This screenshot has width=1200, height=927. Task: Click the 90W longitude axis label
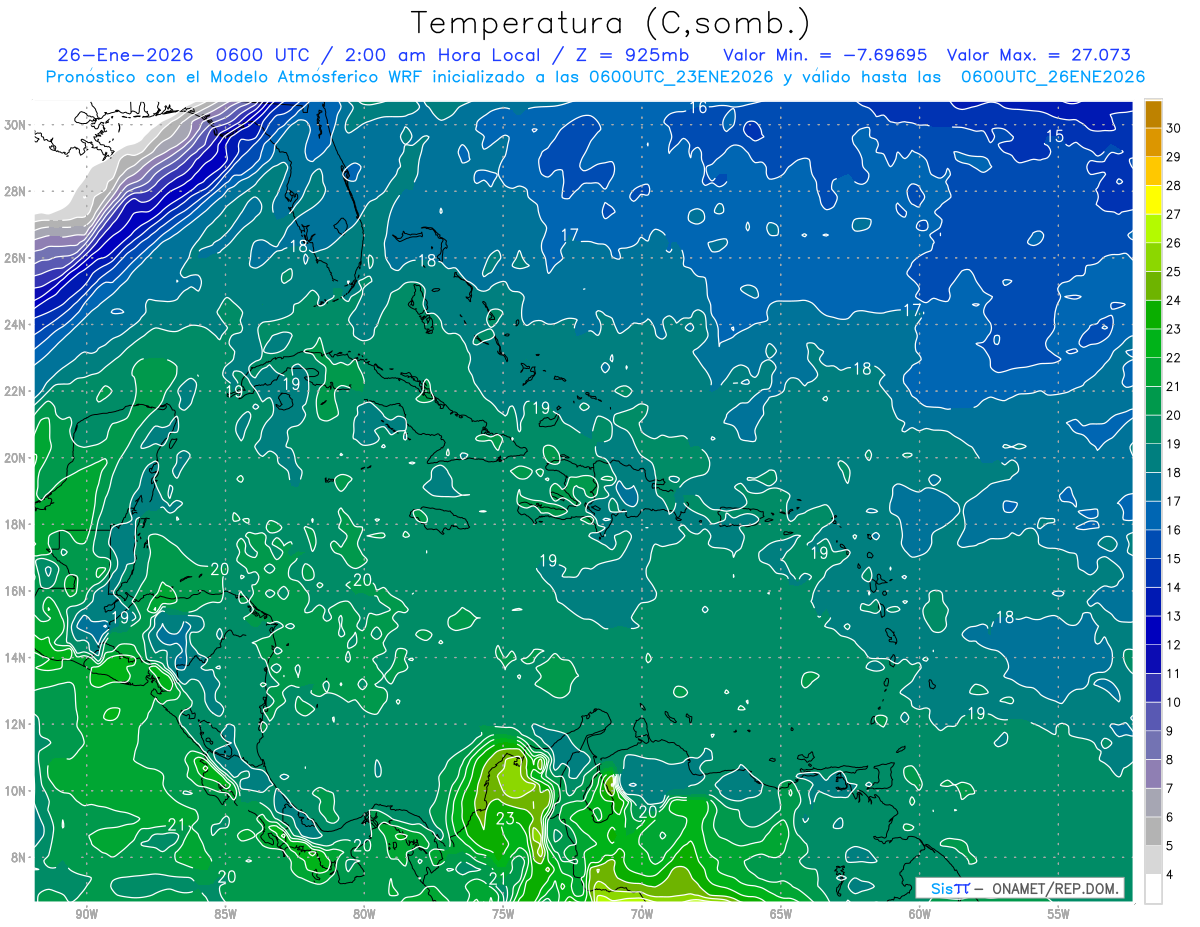pos(86,915)
